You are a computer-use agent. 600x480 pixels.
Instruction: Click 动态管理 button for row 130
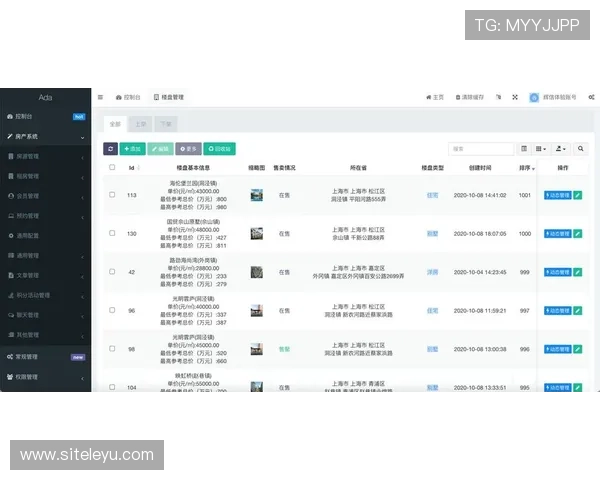(x=556, y=234)
